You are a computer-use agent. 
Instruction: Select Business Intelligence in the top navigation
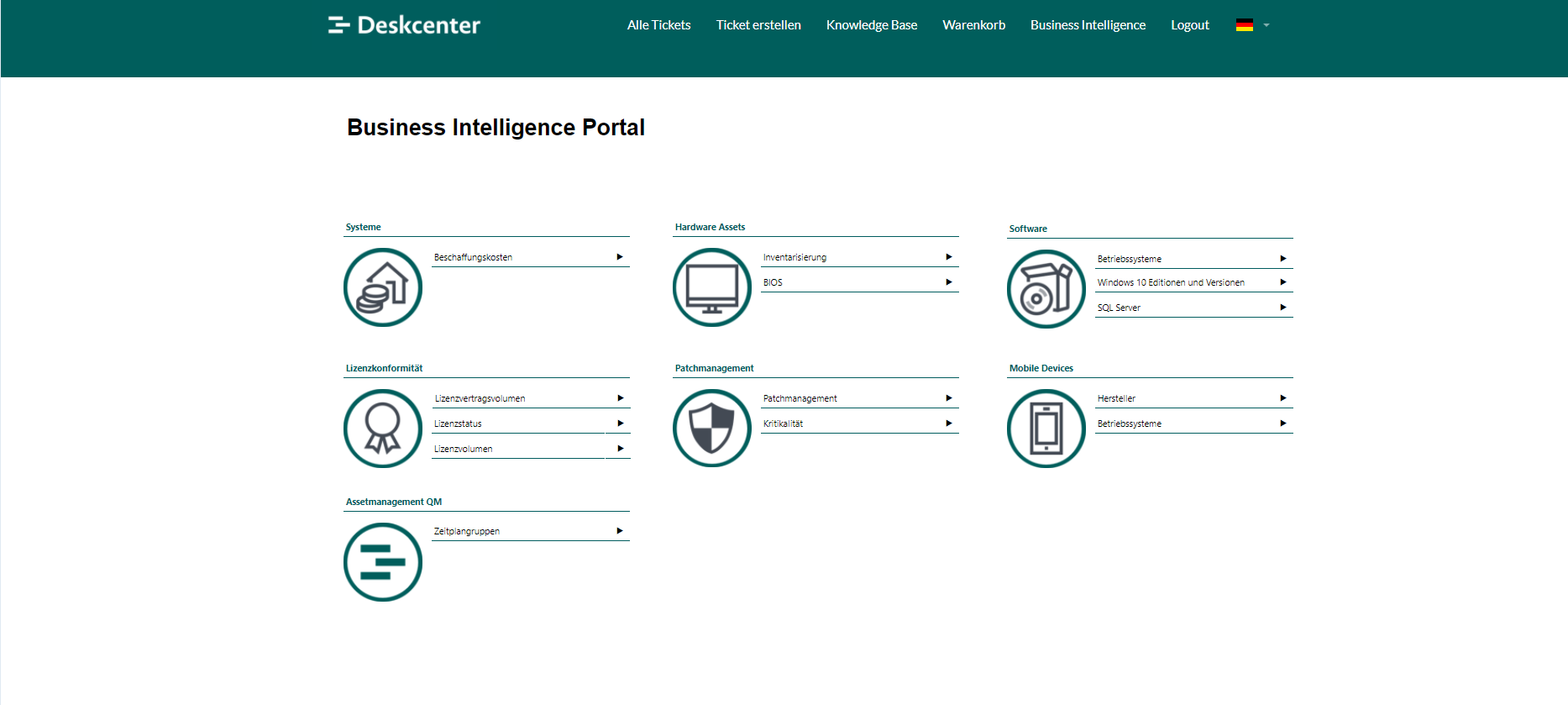click(1088, 25)
